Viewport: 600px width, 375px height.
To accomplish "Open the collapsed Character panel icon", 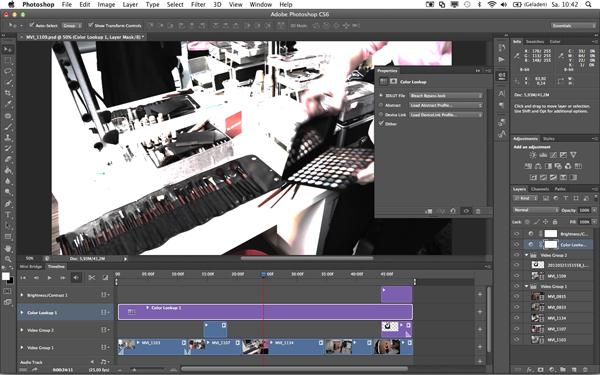I will (502, 93).
